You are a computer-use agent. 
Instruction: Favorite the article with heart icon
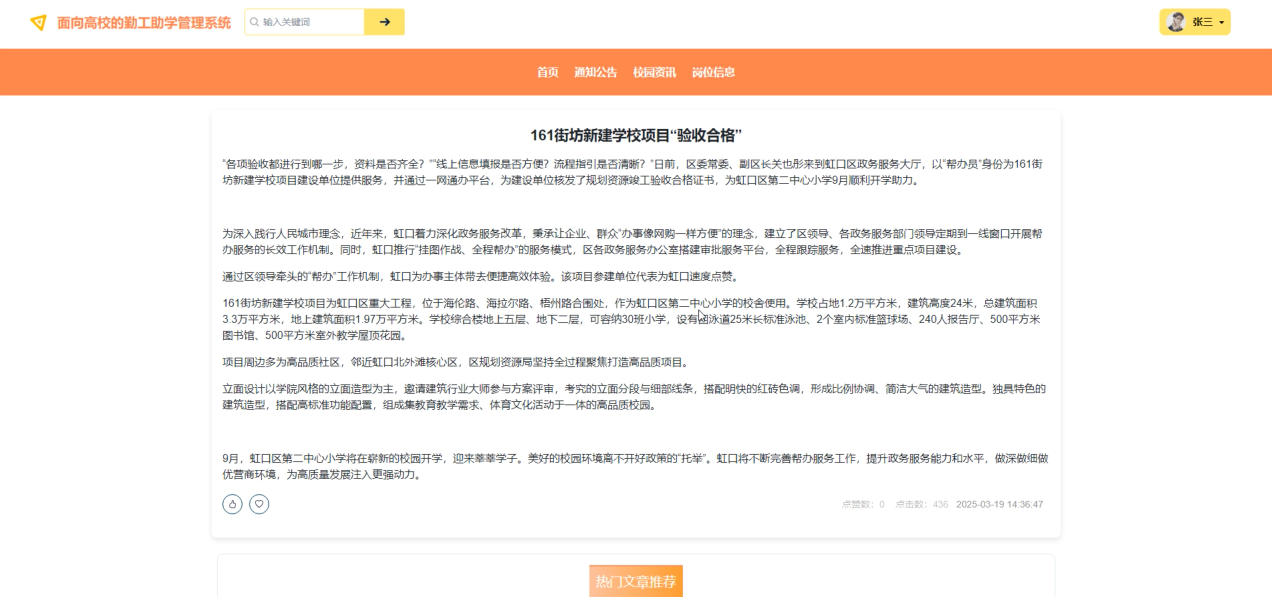(259, 504)
